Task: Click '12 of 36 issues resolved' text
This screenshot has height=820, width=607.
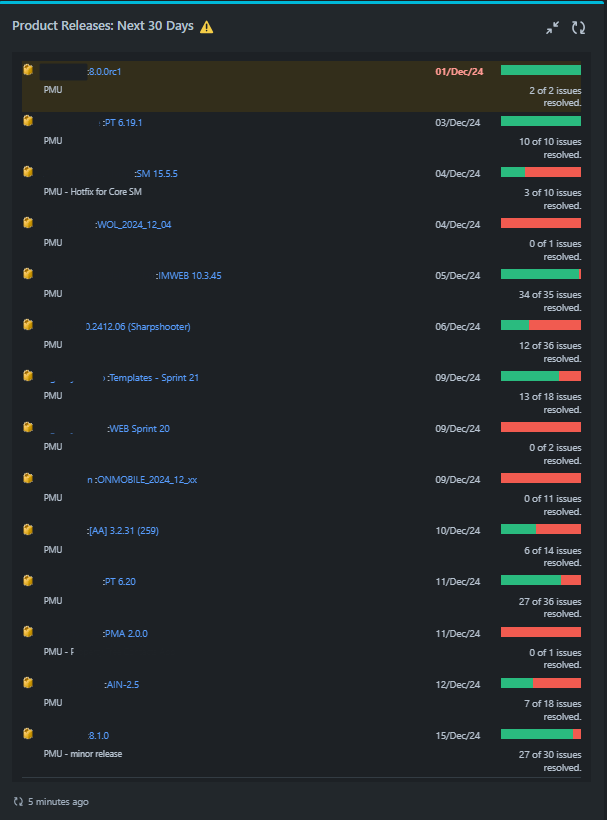Action: coord(550,352)
